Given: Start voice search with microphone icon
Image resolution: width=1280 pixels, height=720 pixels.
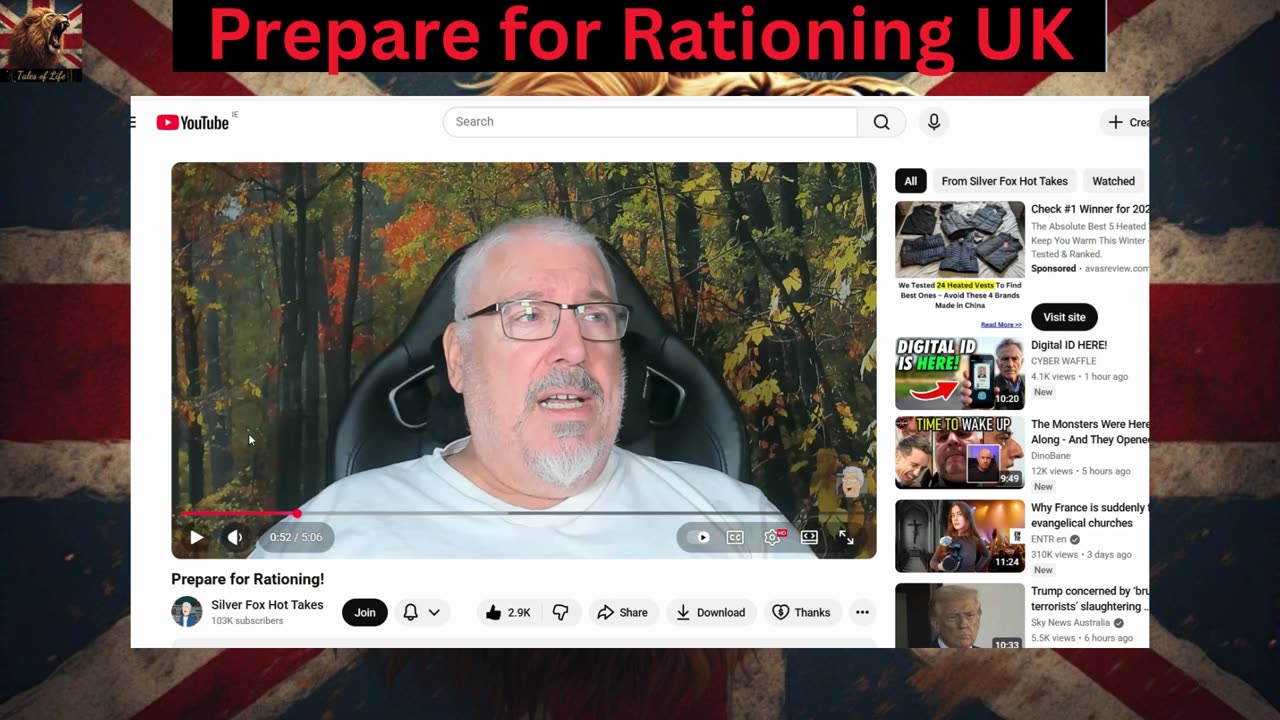Looking at the screenshot, I should coord(934,122).
